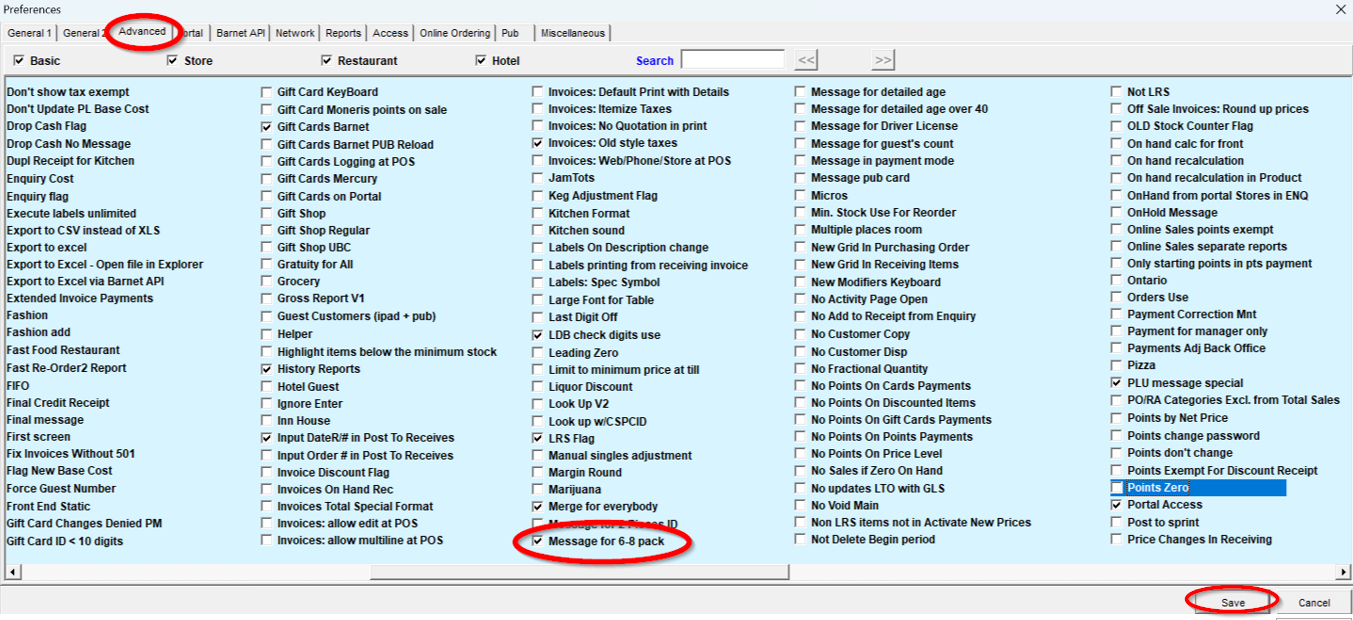Uncheck the LRS Flag option
The image size is (1353, 620).
[x=538, y=438]
